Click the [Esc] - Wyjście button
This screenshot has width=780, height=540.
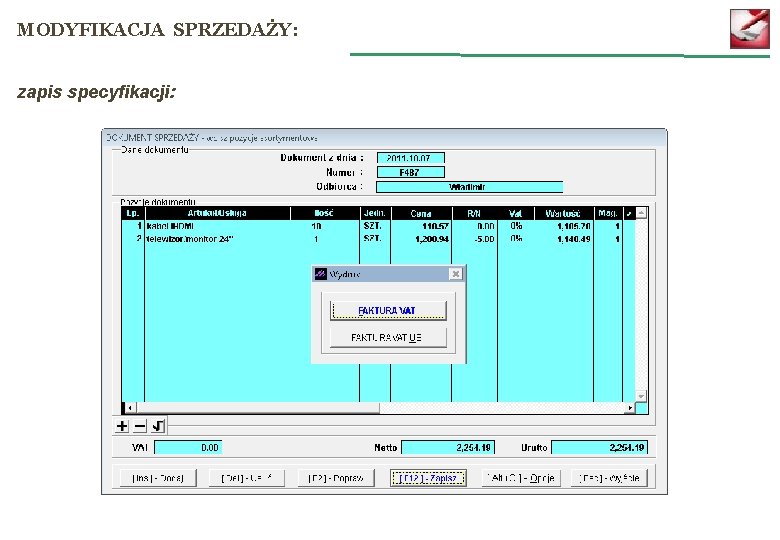tap(609, 478)
